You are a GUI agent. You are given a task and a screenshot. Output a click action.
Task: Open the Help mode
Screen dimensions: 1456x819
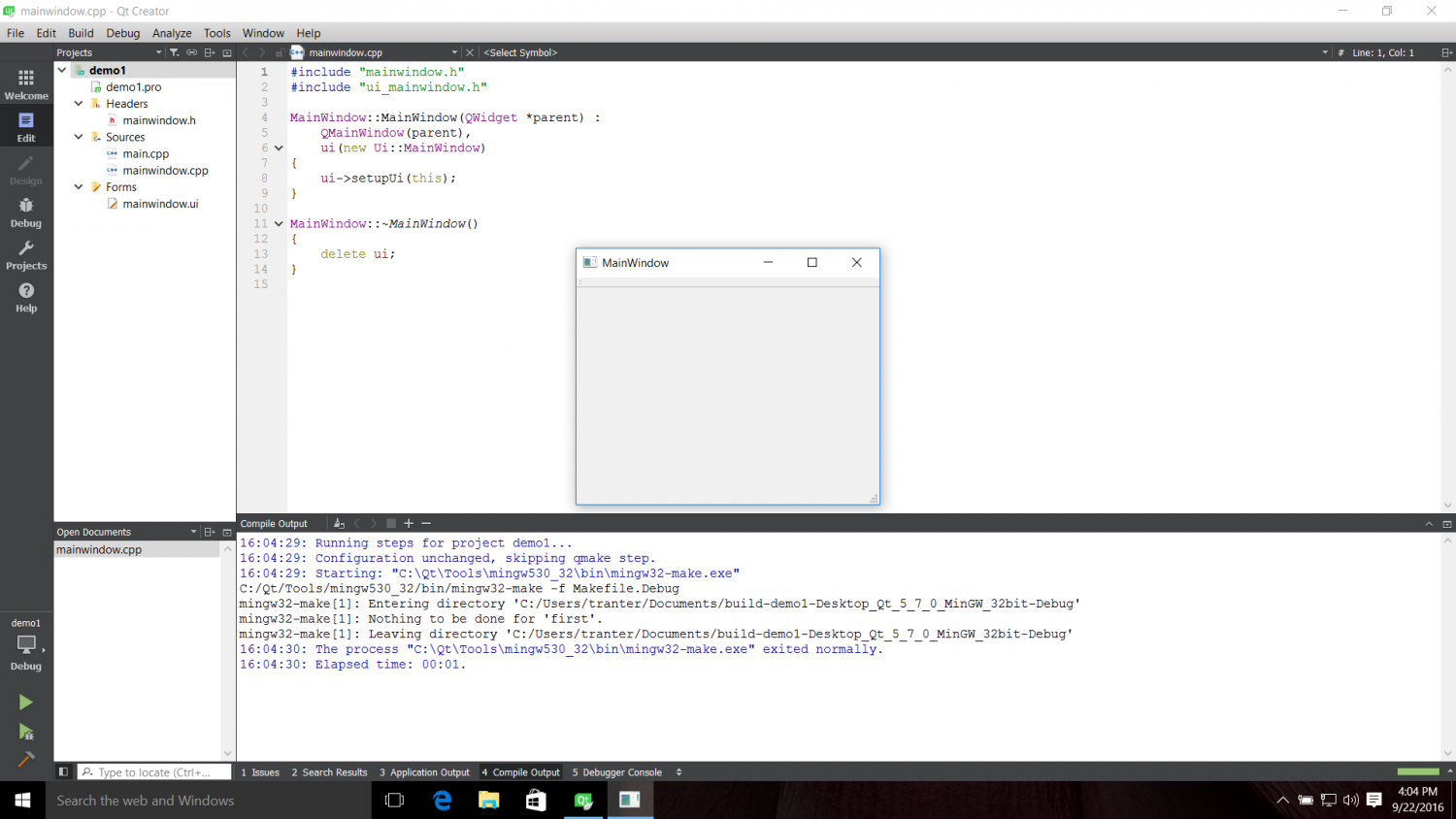pos(26,297)
